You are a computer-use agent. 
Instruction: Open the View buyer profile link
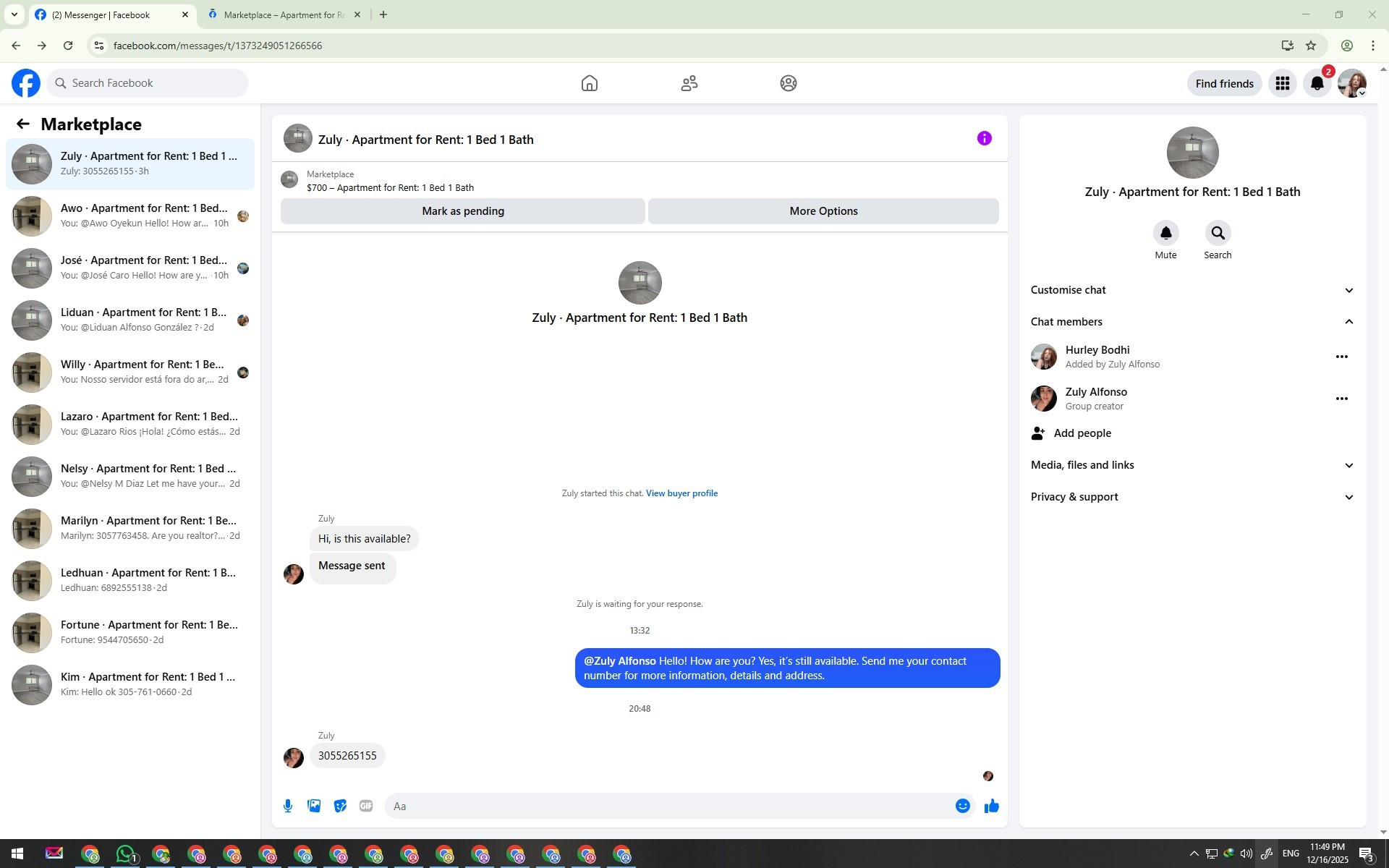click(681, 493)
